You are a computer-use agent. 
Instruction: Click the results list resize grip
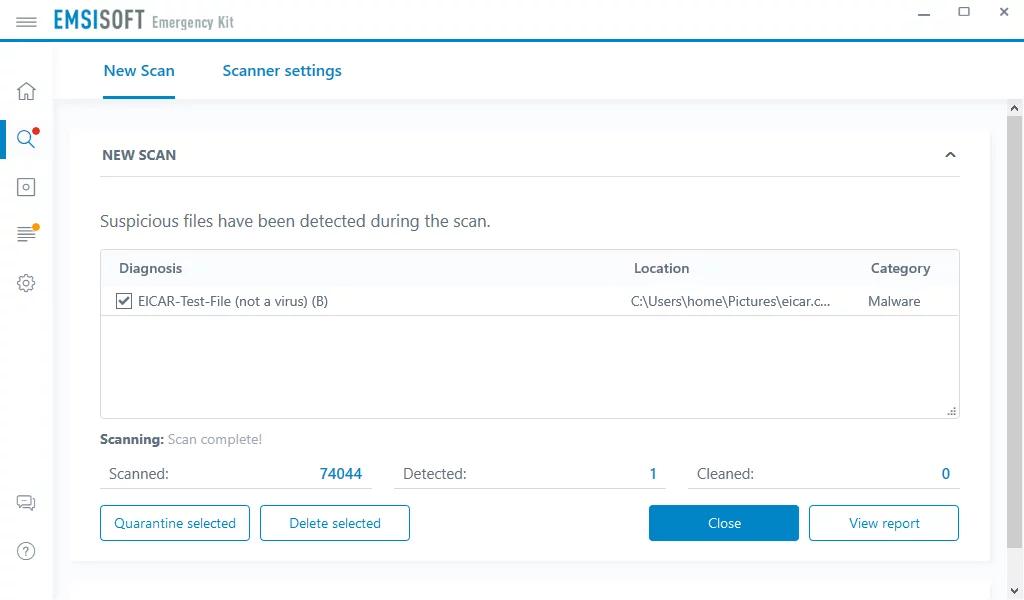(952, 411)
